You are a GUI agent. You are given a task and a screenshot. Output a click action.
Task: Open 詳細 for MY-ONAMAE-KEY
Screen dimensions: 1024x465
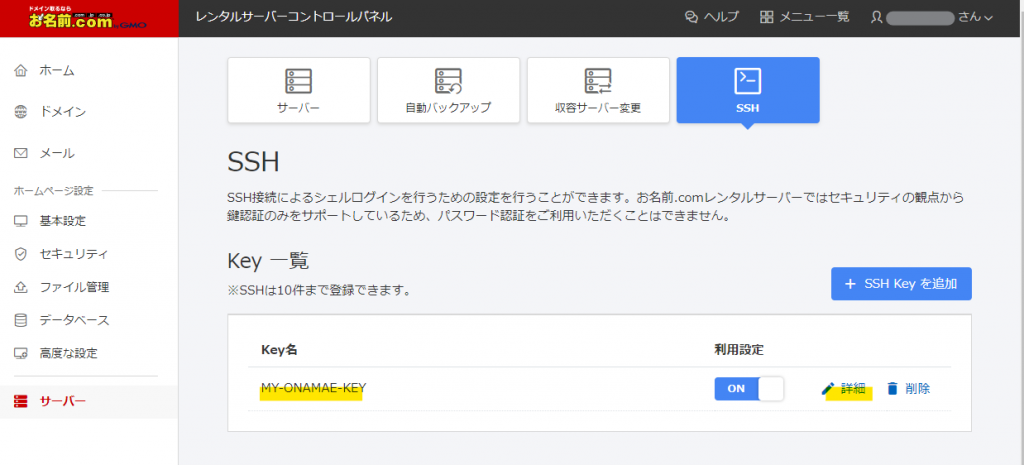coord(844,389)
